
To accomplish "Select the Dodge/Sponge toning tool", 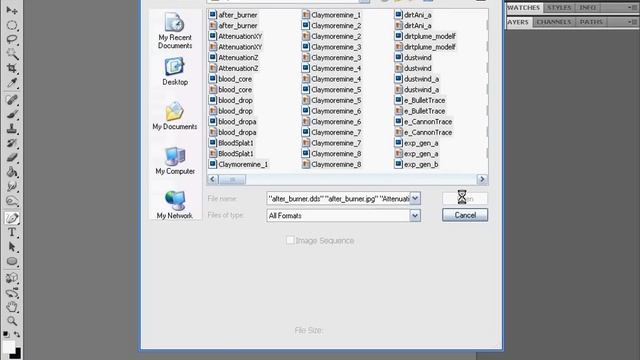I will [12, 201].
